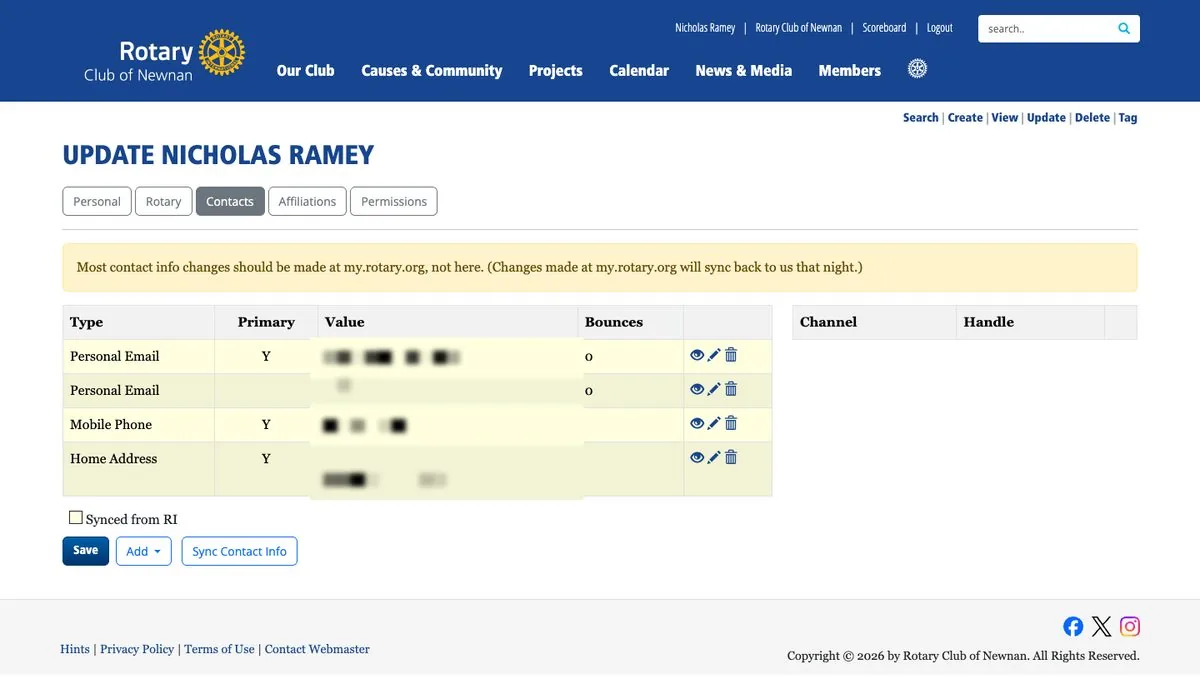The image size is (1200, 679).
Task: Select the Mobile Phone type cell
Action: pos(139,425)
